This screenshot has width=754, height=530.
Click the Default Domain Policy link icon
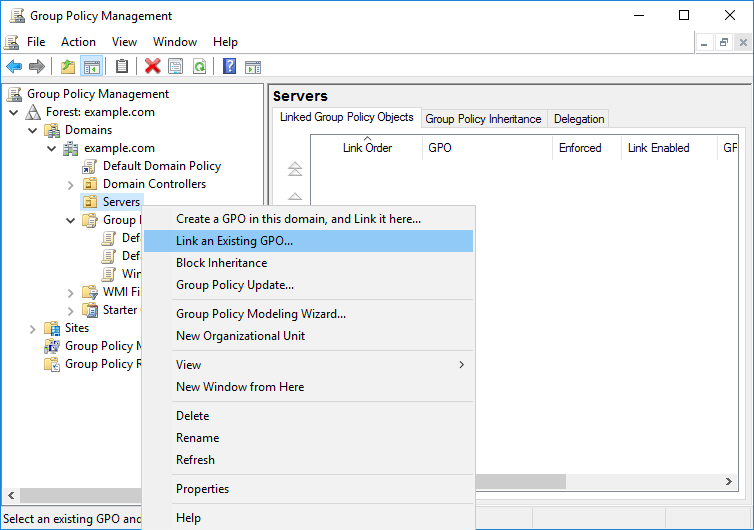(89, 166)
